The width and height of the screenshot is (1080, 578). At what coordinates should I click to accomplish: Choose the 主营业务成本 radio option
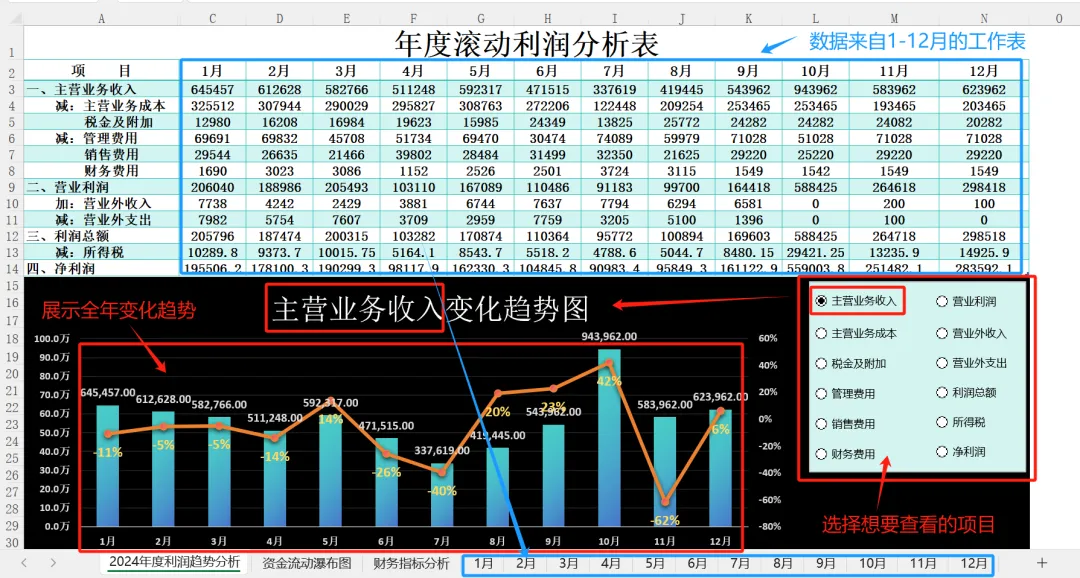click(821, 333)
